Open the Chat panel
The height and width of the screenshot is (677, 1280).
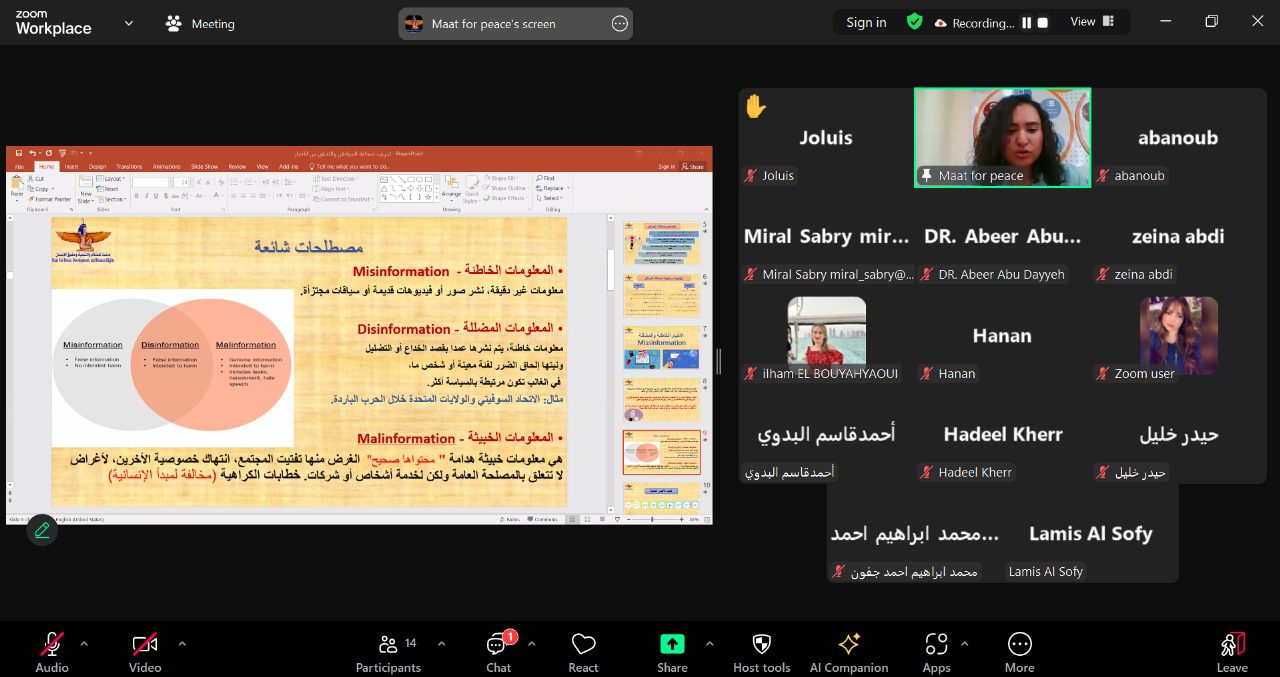(498, 645)
